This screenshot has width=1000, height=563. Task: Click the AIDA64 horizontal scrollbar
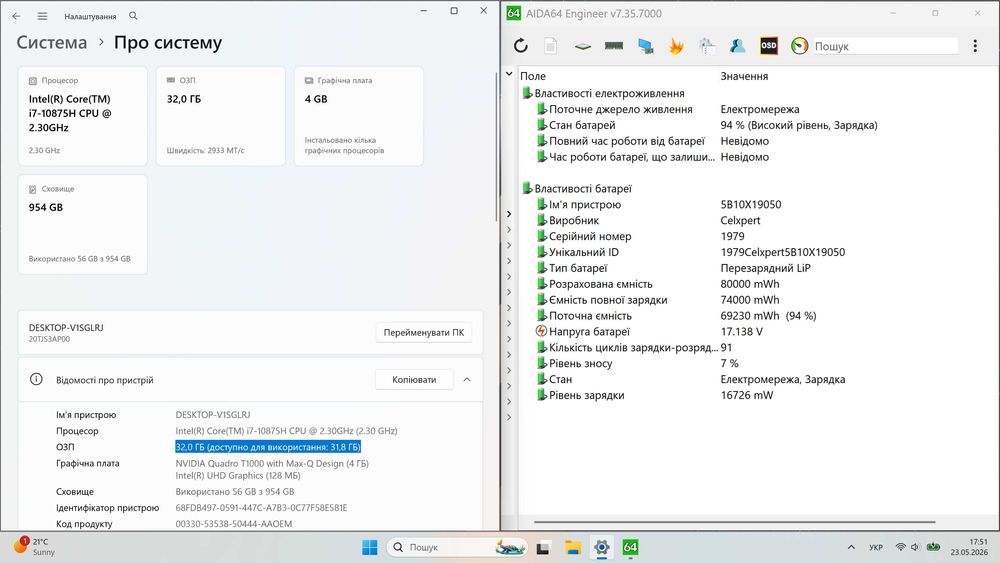click(x=734, y=522)
